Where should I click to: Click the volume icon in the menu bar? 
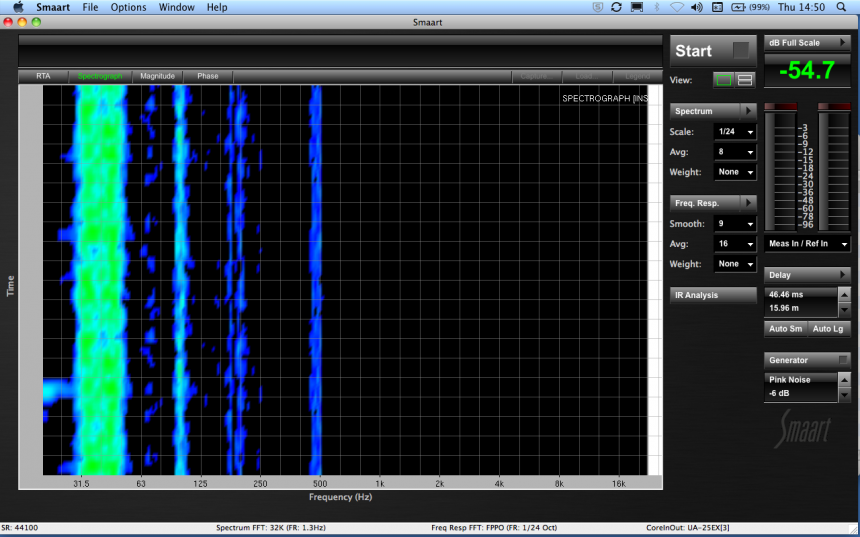click(x=699, y=7)
